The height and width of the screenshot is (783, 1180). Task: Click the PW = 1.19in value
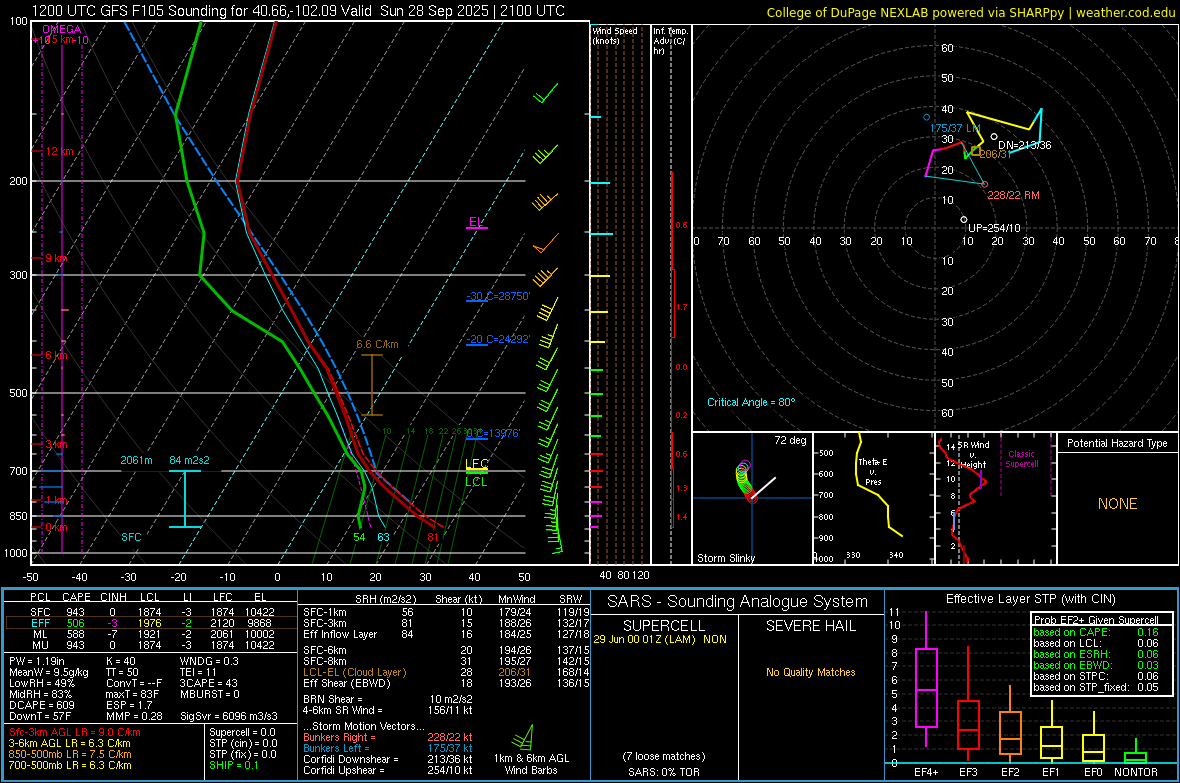[37, 661]
